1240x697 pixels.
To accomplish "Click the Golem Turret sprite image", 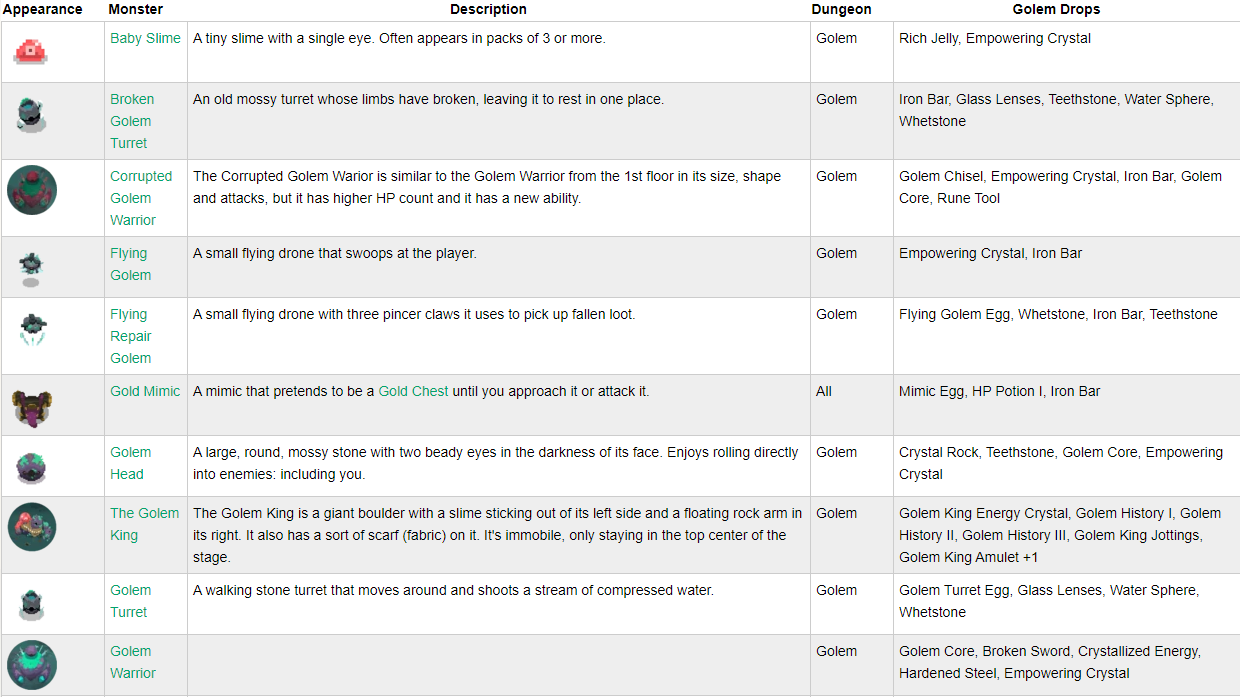I will pyautogui.click(x=31, y=604).
